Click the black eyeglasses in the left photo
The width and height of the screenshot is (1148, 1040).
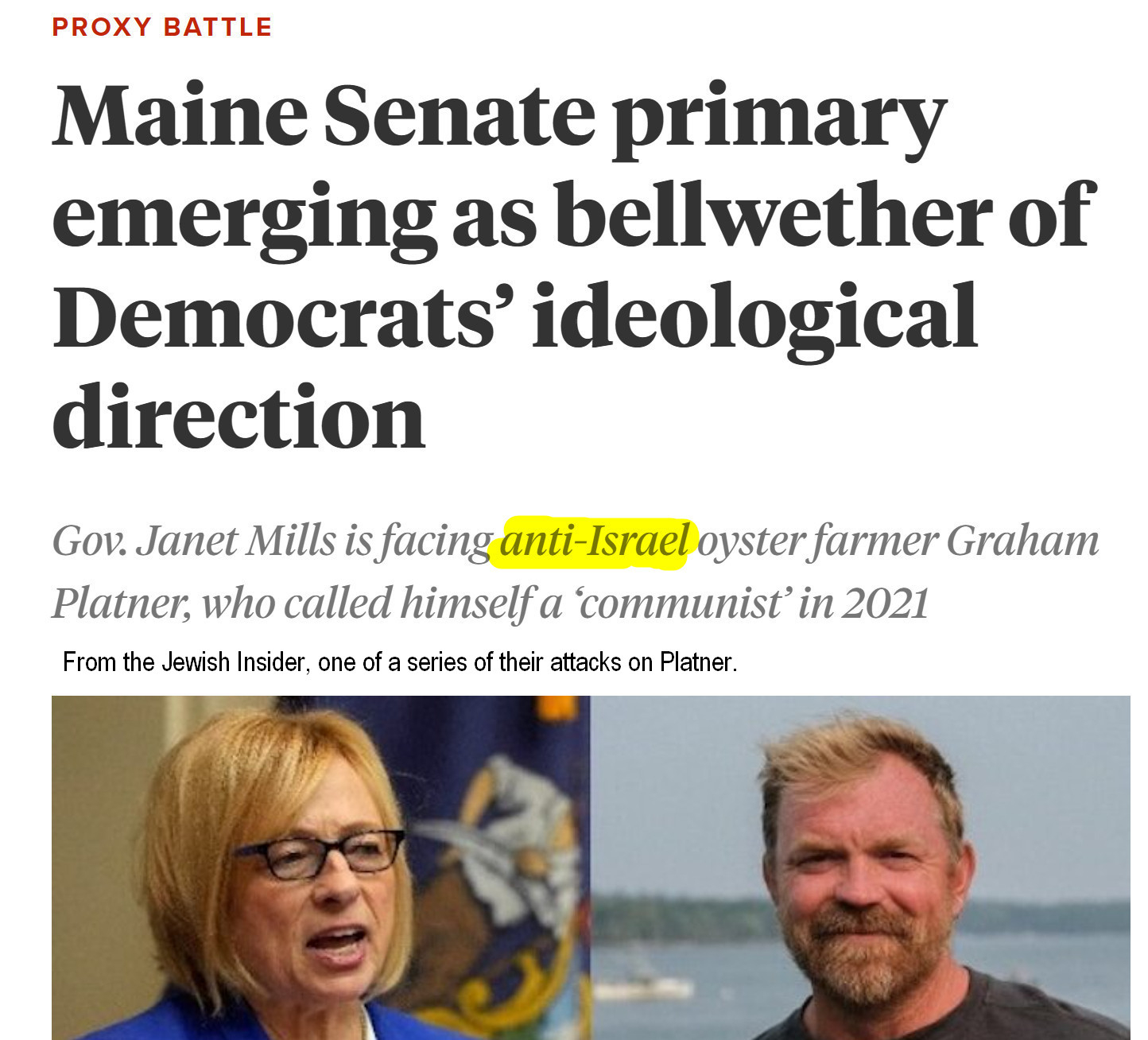[320, 853]
